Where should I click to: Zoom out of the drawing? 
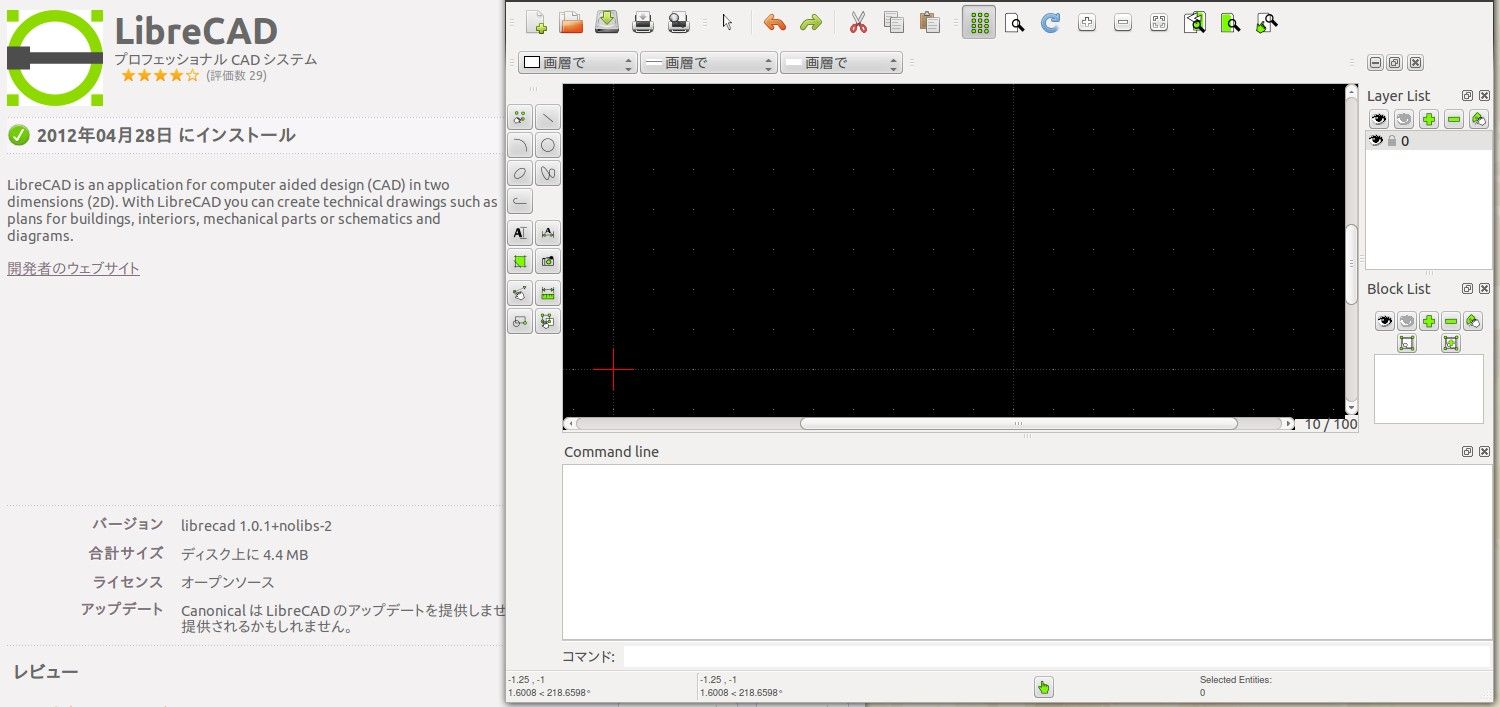(1123, 22)
